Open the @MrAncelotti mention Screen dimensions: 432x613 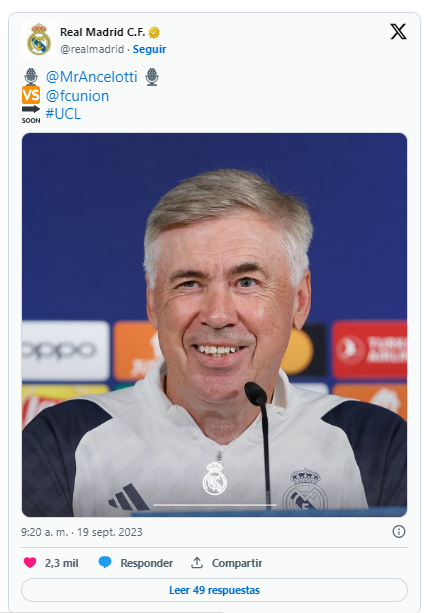(x=91, y=77)
